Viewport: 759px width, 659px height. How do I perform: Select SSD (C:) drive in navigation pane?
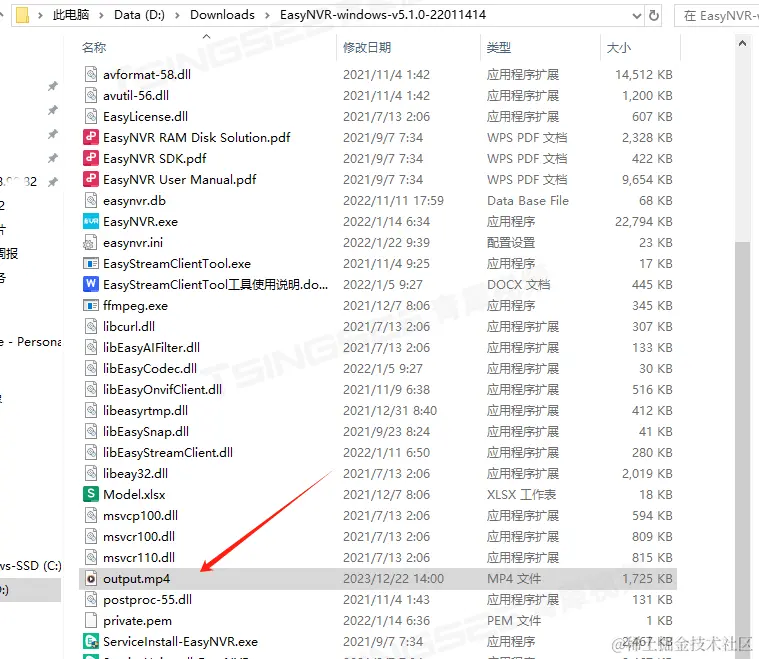pyautogui.click(x=30, y=566)
